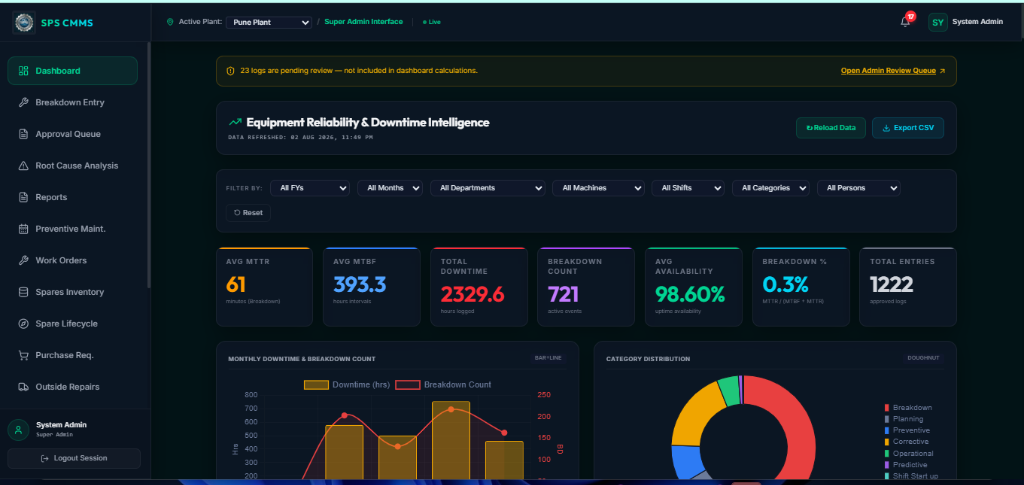
Task: Click the Approval Queue document icon
Action: click(24, 134)
